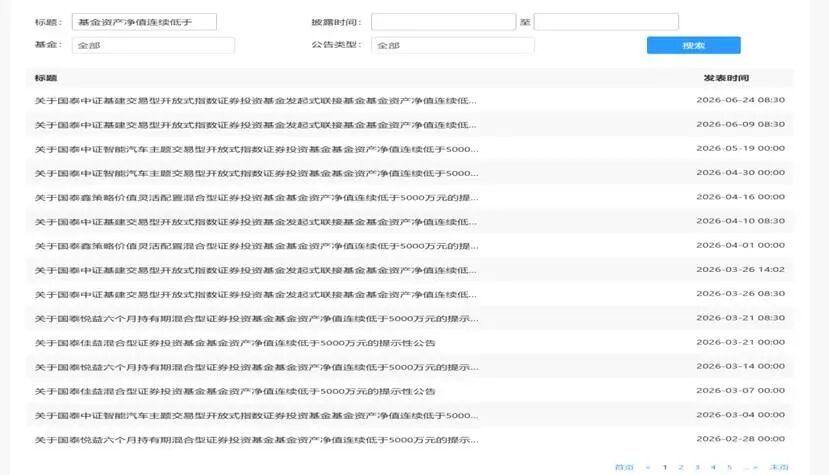
Task: Open the 基建 announcement title dated 2026-03-26 14:02
Action: [255, 270]
